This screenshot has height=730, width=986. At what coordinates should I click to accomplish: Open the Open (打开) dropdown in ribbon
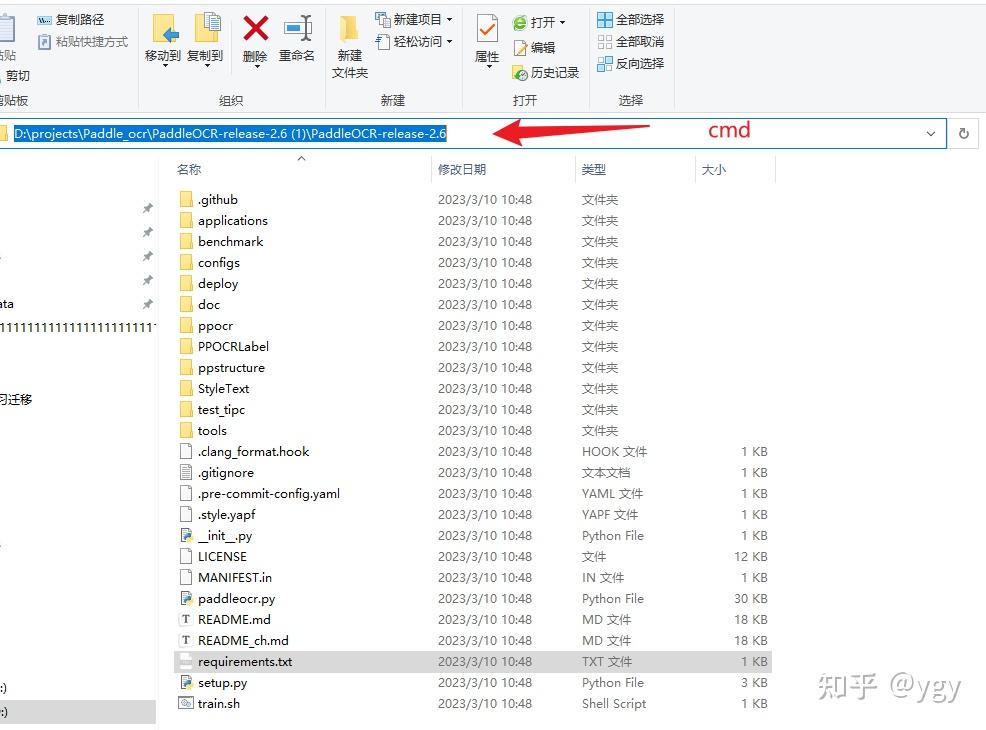pyautogui.click(x=538, y=23)
